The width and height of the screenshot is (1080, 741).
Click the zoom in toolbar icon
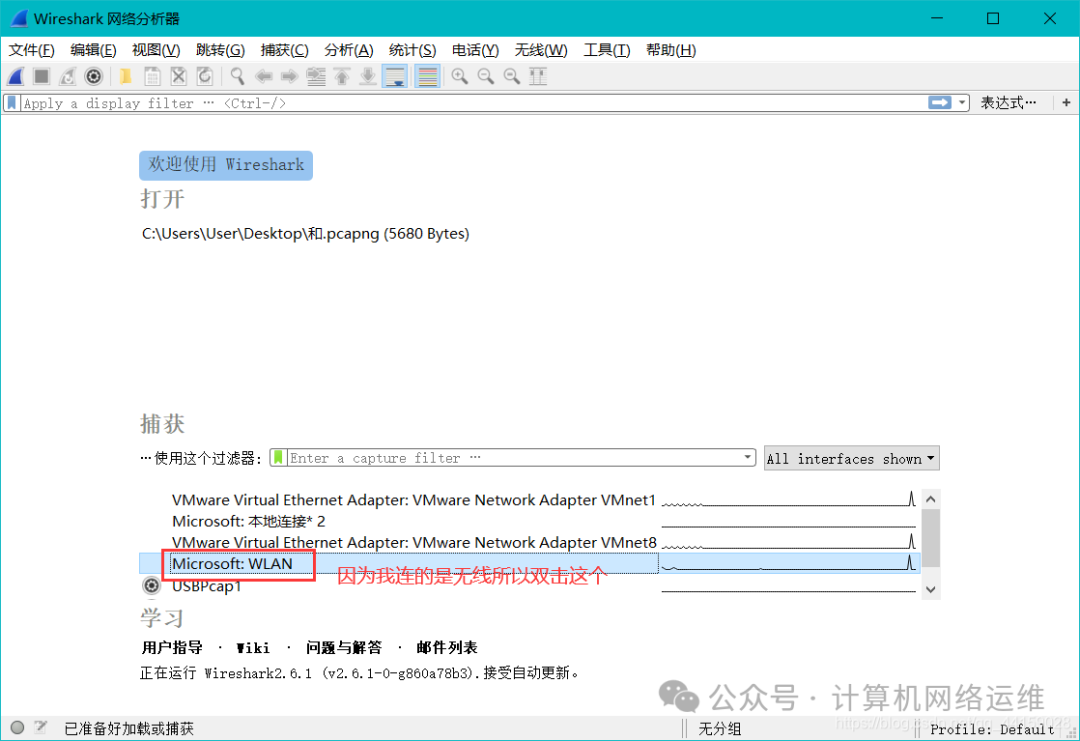(459, 76)
